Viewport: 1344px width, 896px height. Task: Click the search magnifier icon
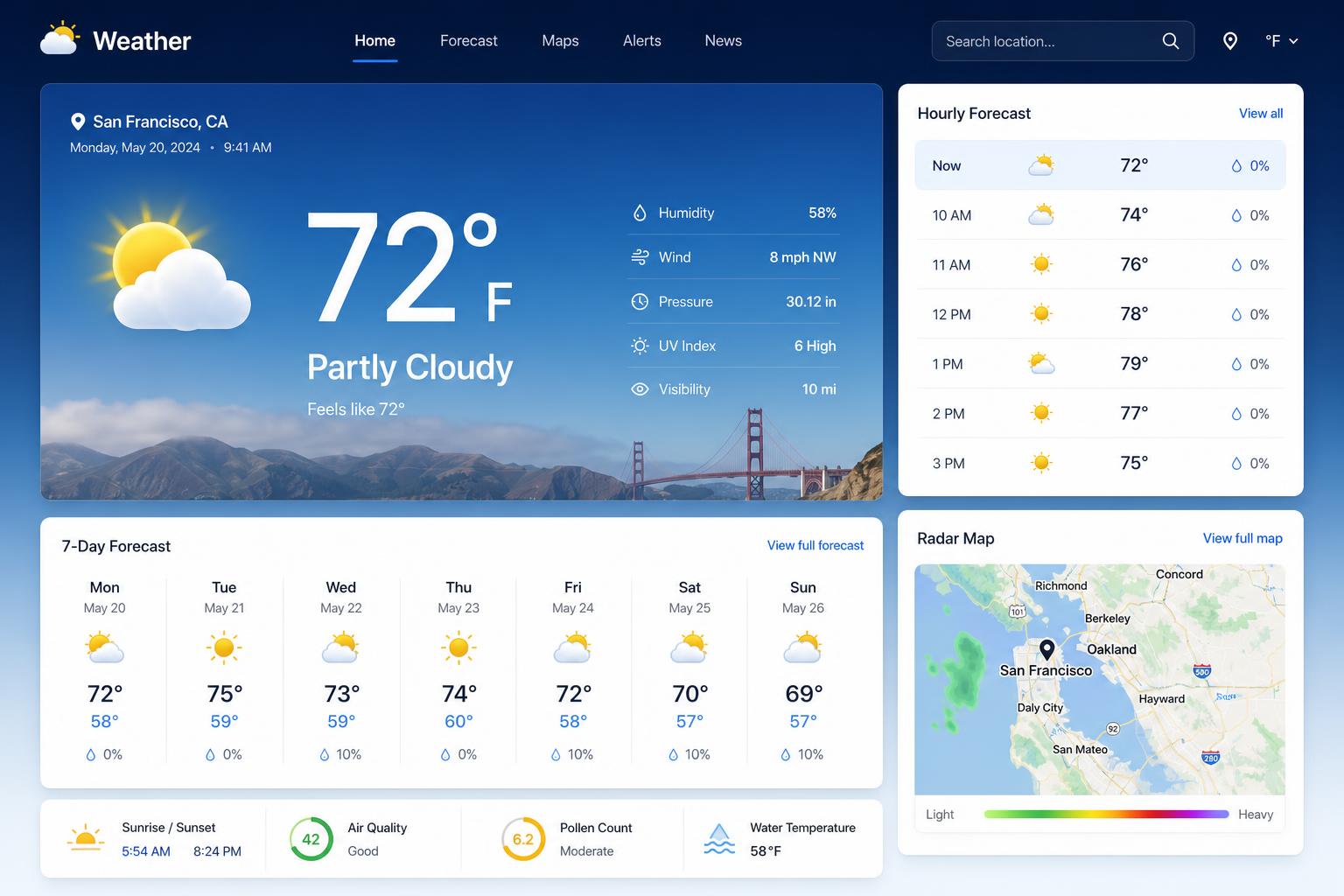point(1170,41)
